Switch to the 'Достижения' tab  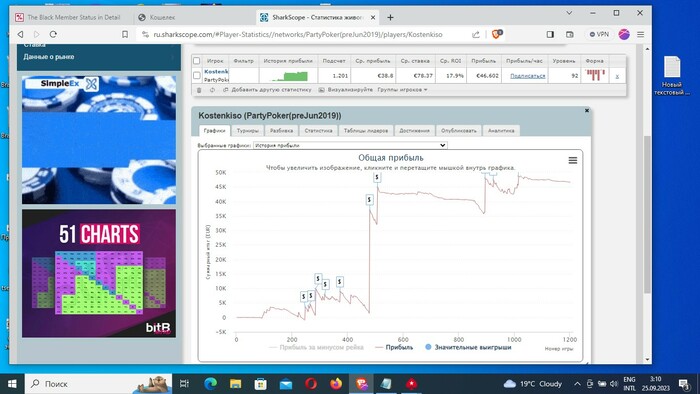point(414,131)
